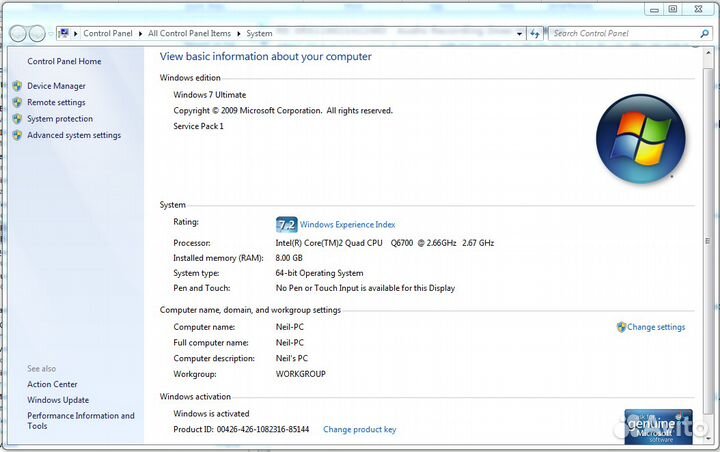Click the genuine Microsoft software badge
The image size is (720, 452).
point(658,427)
